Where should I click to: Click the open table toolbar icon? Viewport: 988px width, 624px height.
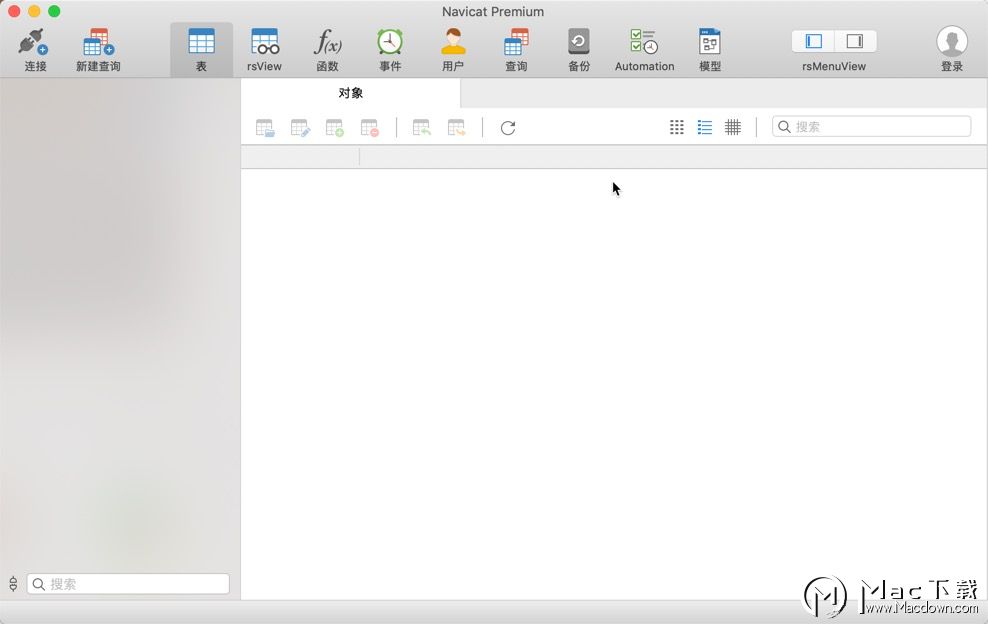[265, 128]
